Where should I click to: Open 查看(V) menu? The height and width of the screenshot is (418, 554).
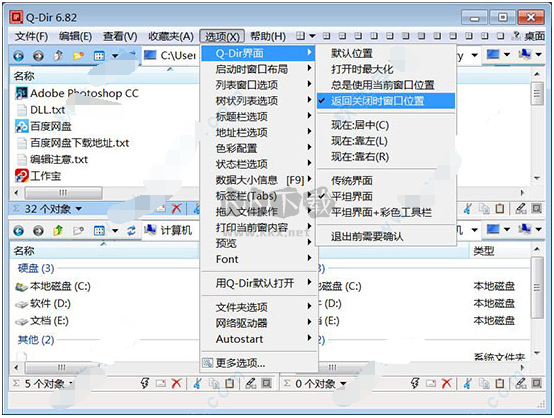(x=120, y=36)
